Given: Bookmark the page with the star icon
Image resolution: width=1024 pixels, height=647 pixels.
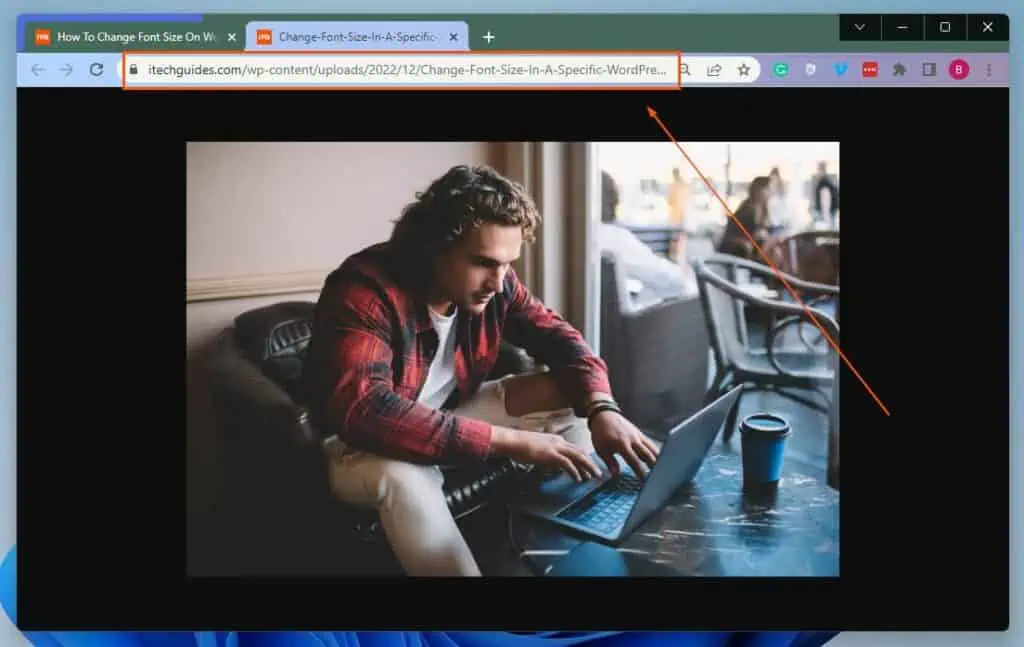Looking at the screenshot, I should pyautogui.click(x=742, y=70).
